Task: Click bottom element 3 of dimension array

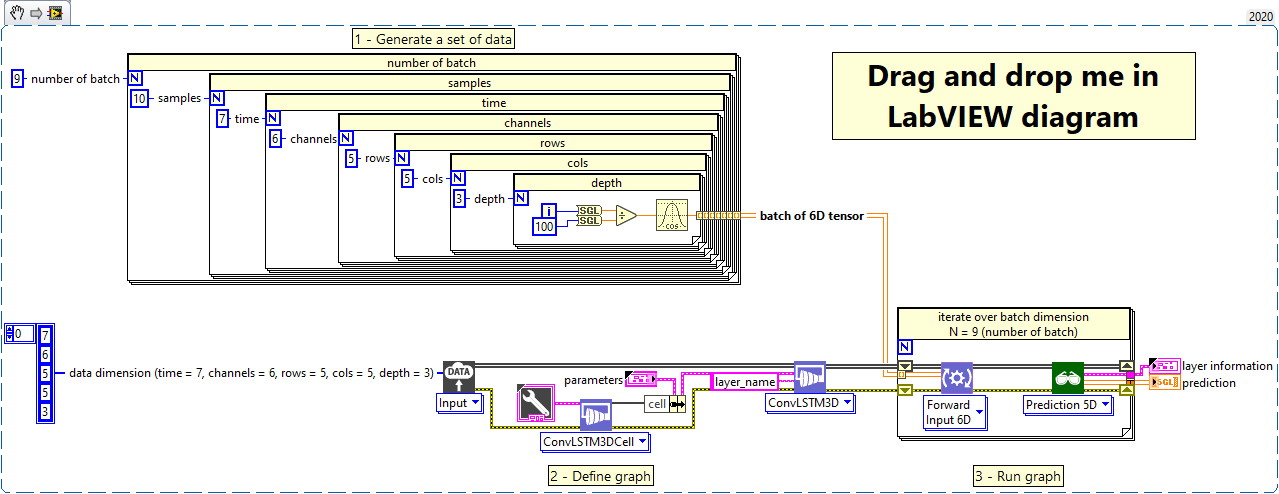Action: [x=47, y=412]
